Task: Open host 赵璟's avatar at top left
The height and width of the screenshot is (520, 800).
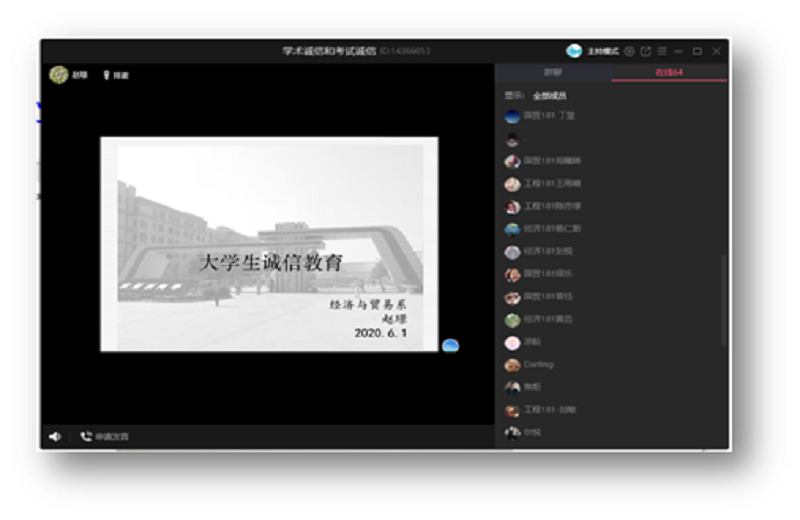Action: pyautogui.click(x=59, y=75)
